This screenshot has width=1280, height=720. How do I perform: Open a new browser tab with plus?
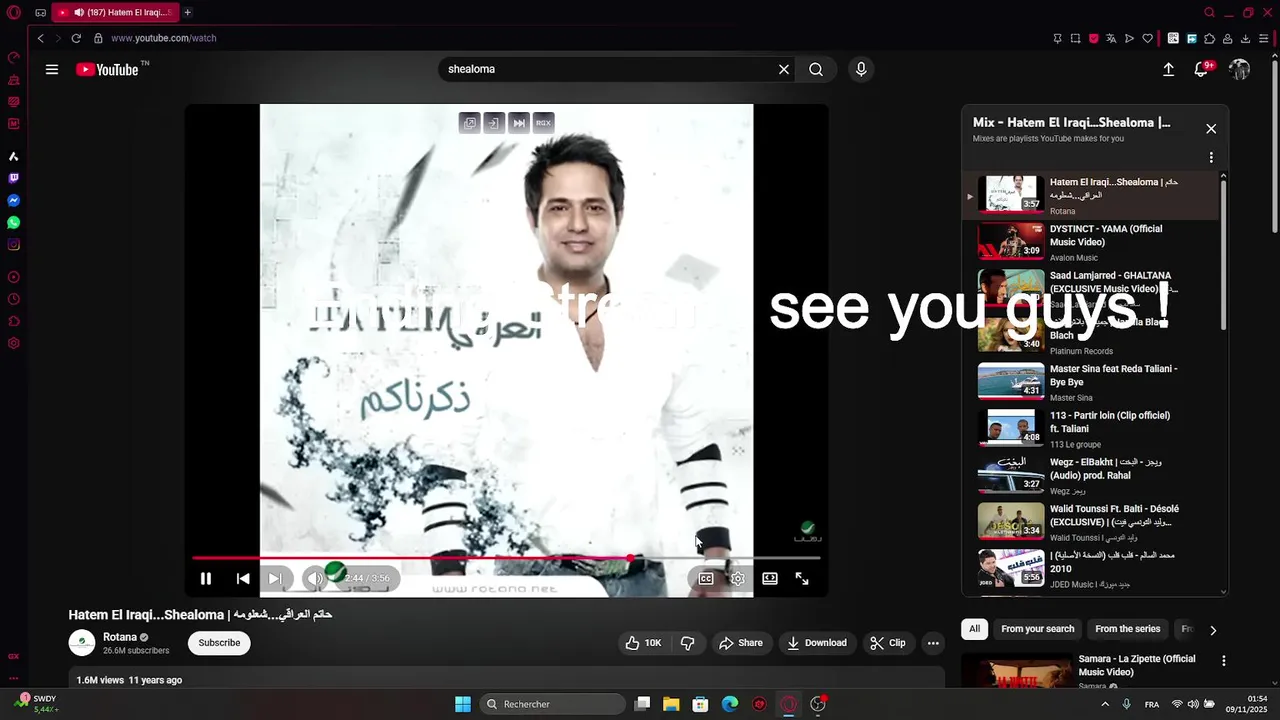[187, 12]
